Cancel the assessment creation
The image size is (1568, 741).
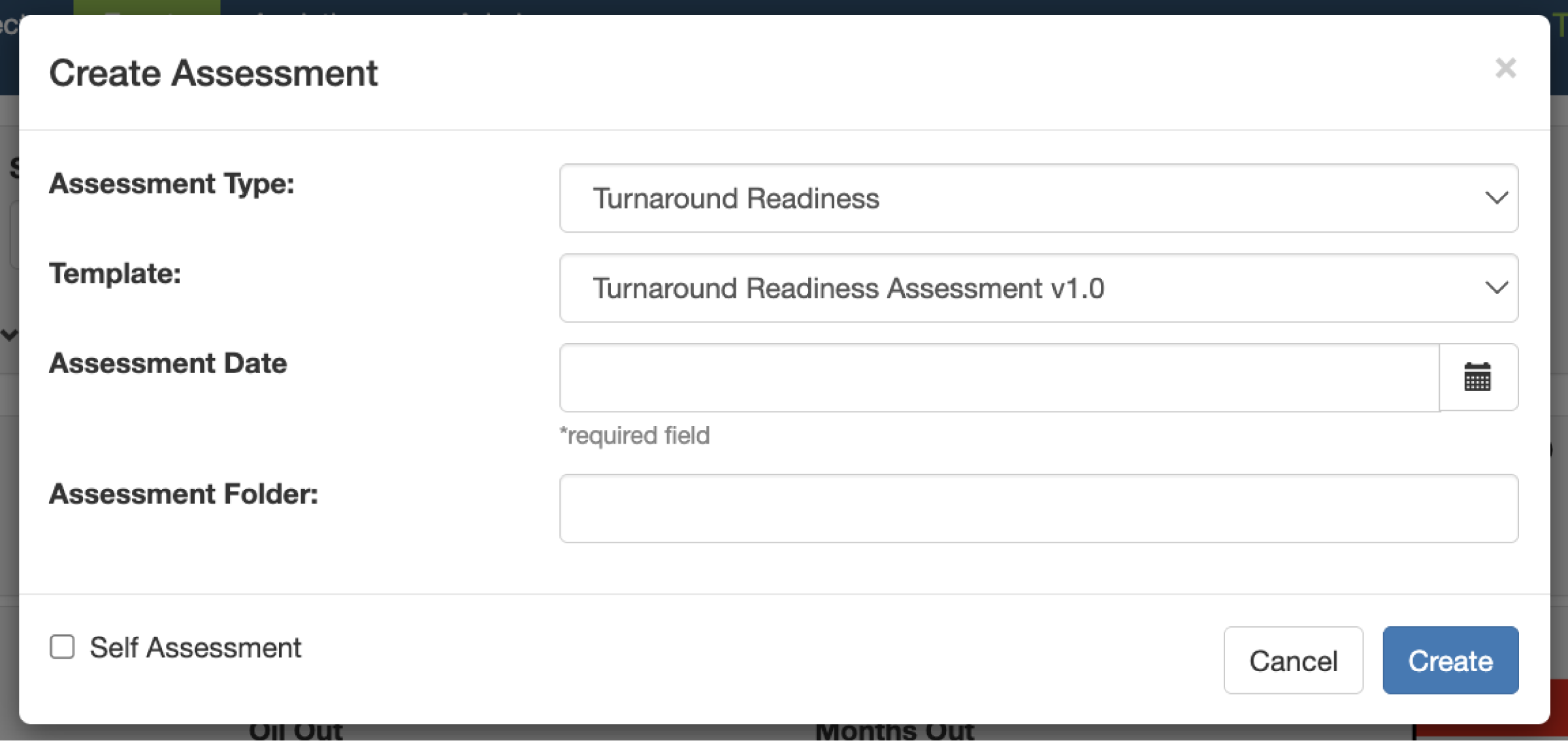[x=1293, y=660]
